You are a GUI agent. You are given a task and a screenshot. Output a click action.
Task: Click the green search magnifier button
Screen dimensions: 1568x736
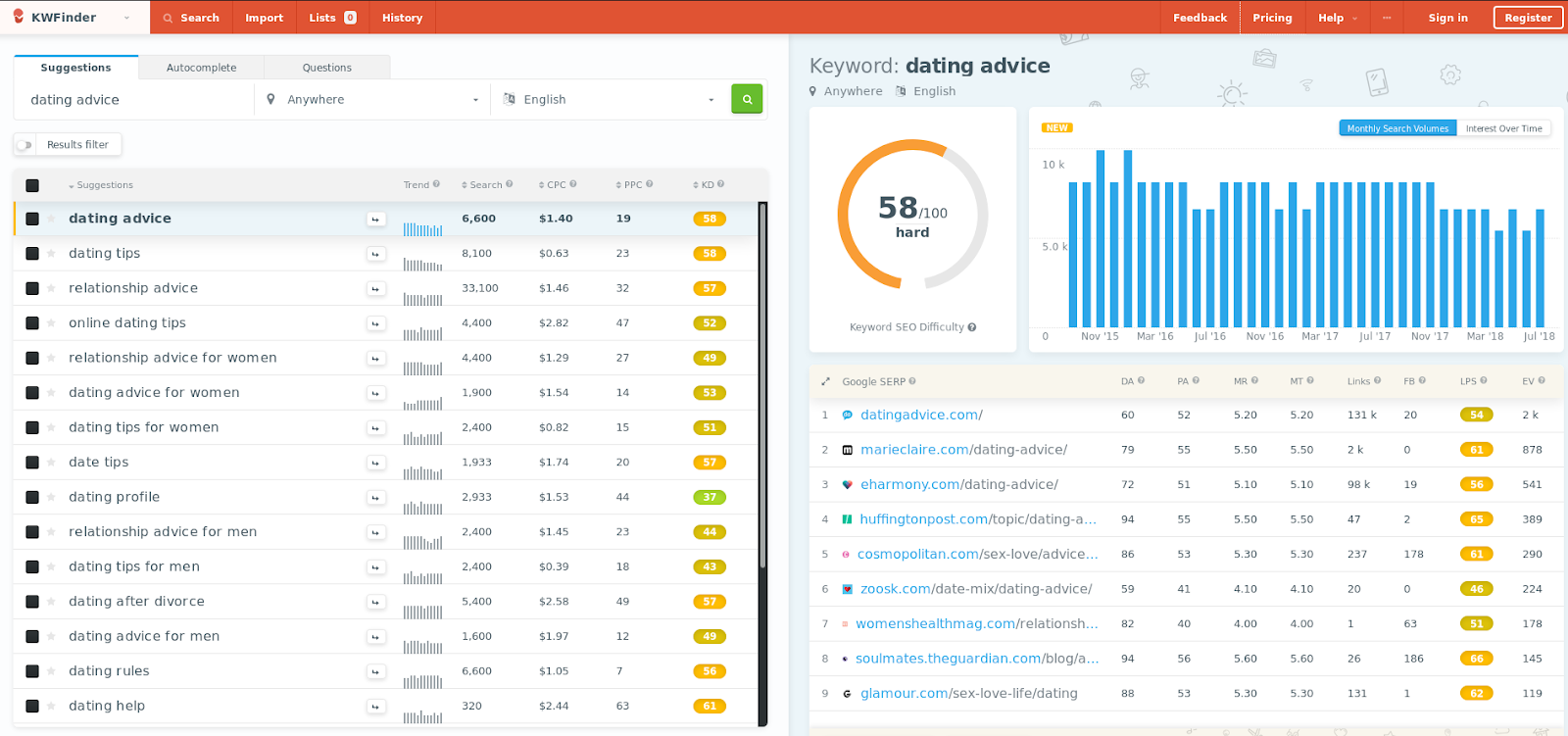coord(747,99)
